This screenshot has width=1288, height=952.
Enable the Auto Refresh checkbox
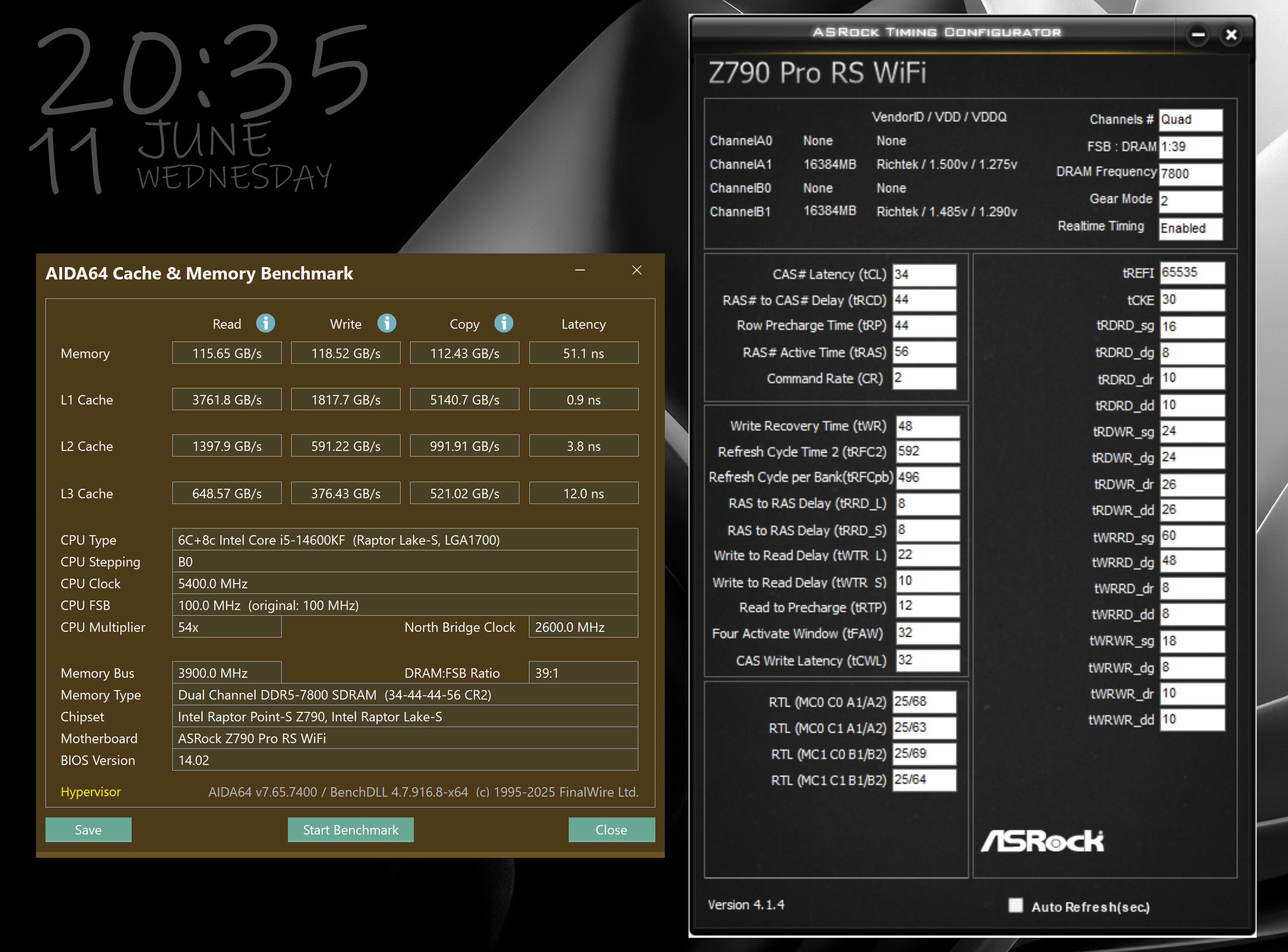coord(1016,905)
